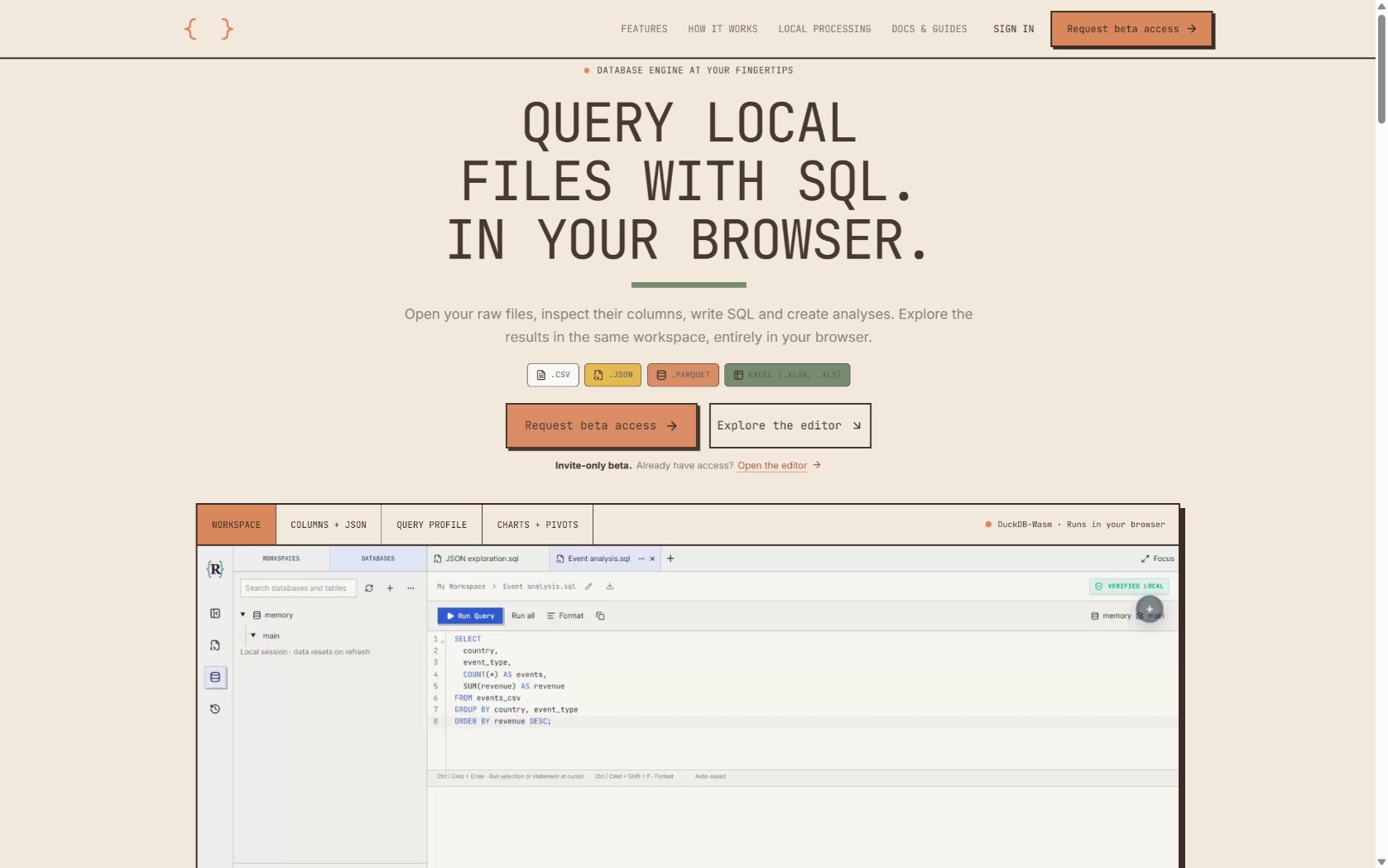Select the Databases icon in left sidebar
The width and height of the screenshot is (1388, 868).
(215, 677)
